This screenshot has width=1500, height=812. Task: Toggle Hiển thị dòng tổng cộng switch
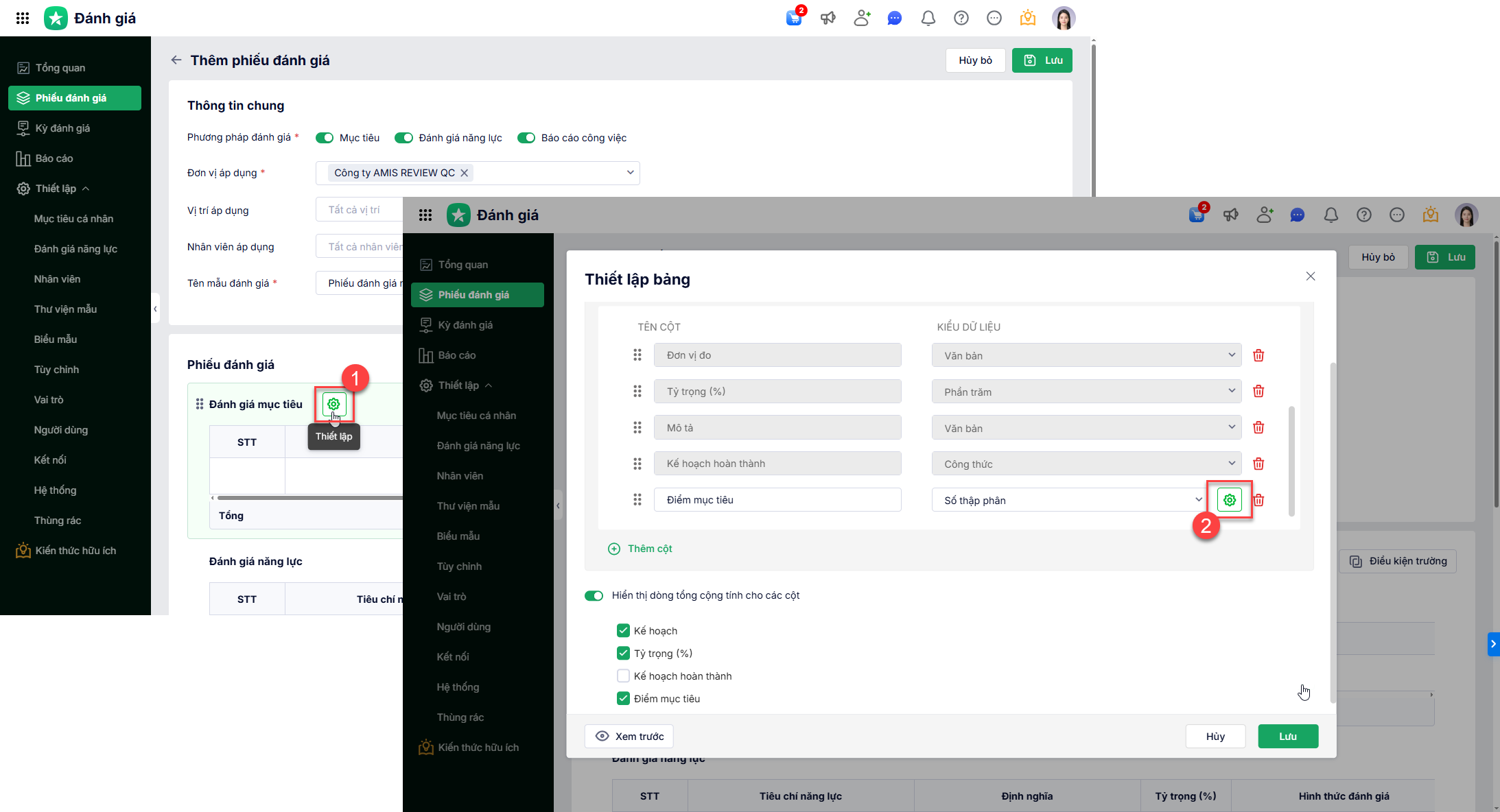[594, 595]
